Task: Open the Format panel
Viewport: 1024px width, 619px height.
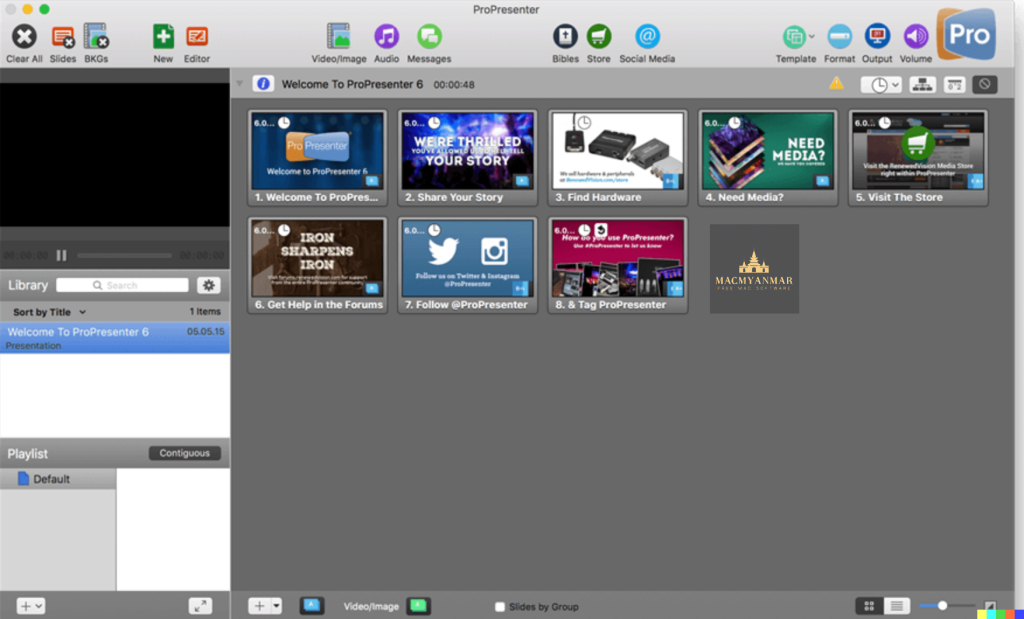Action: point(839,37)
